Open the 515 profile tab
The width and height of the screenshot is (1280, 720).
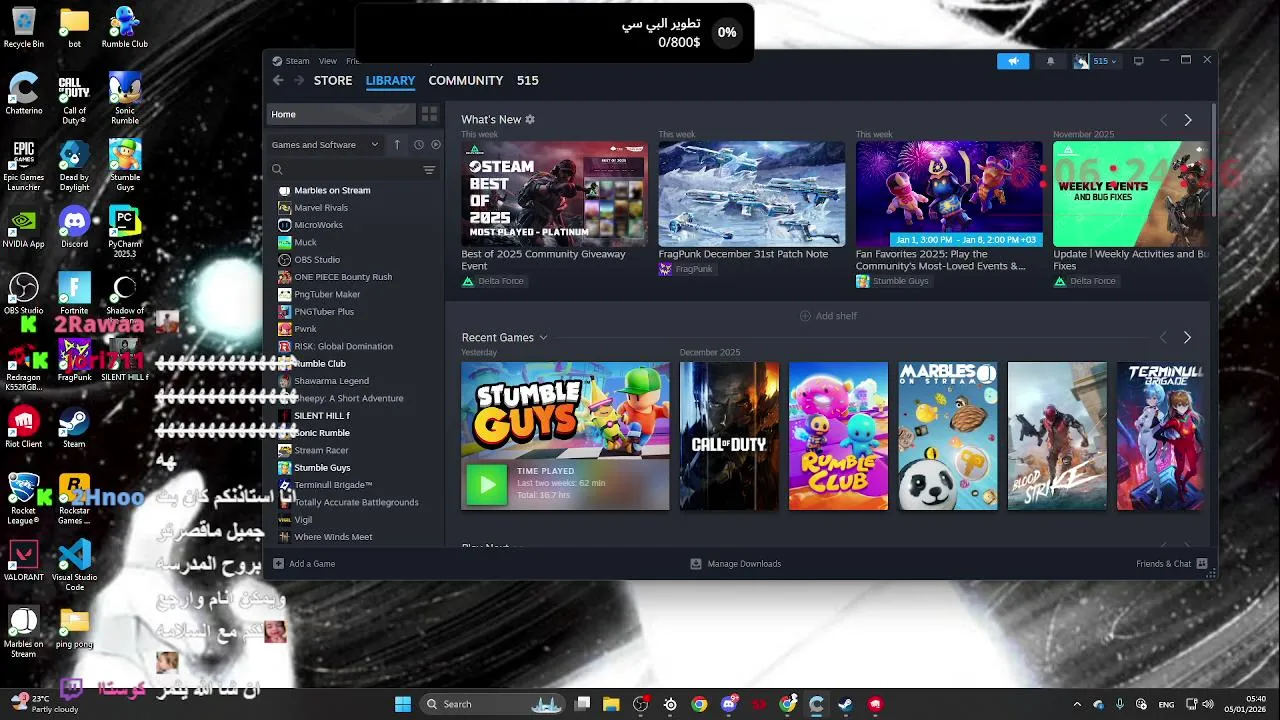527,81
